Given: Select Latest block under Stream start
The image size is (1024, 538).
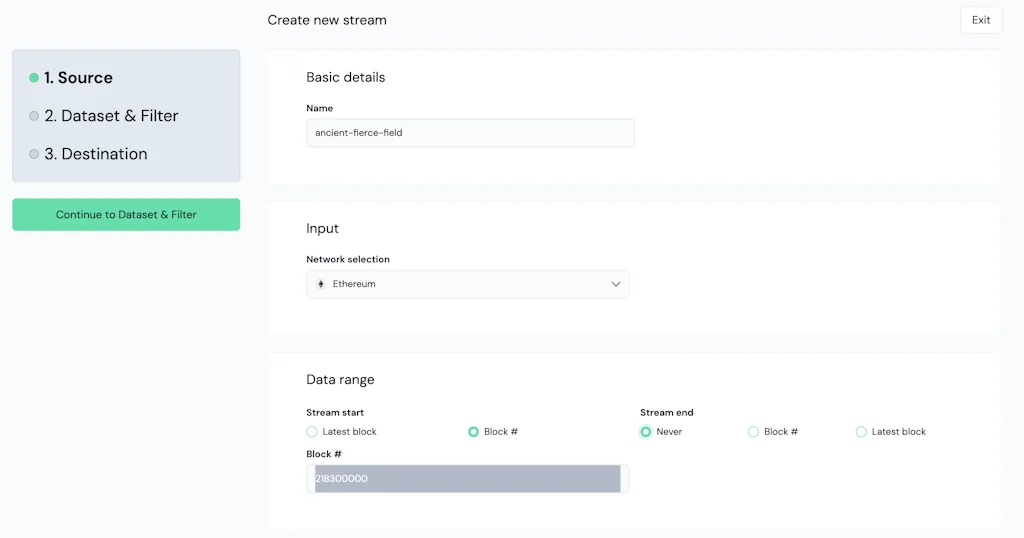Looking at the screenshot, I should pos(312,432).
